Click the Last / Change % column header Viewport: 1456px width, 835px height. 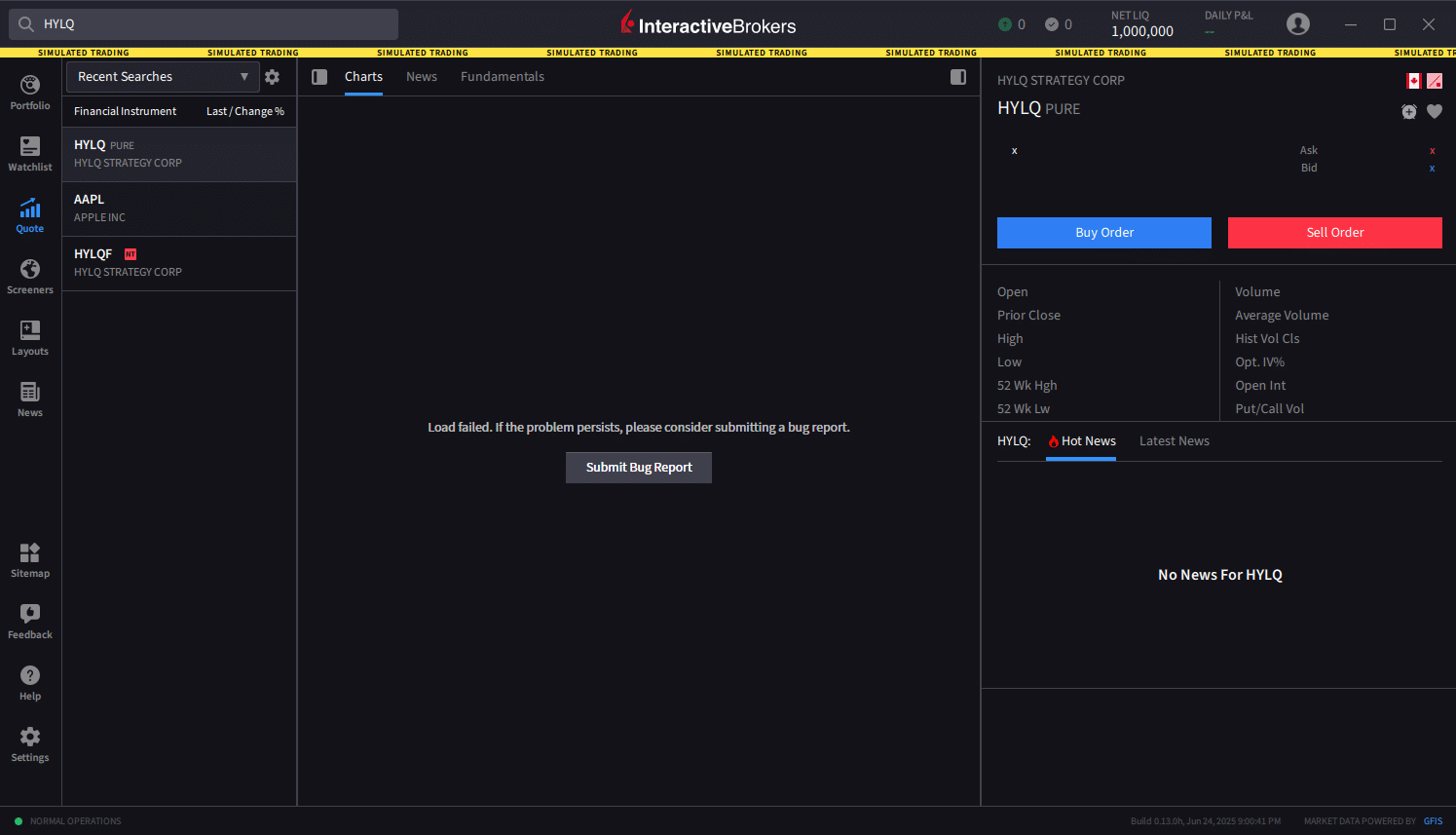point(245,112)
